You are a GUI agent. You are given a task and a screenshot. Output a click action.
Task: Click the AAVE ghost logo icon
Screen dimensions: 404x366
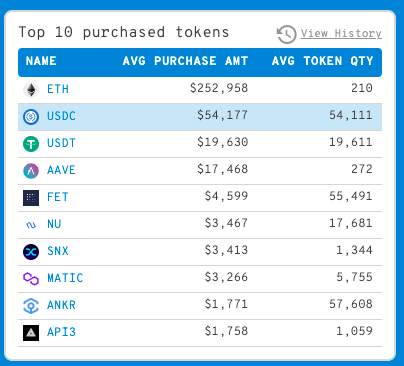pos(31,171)
